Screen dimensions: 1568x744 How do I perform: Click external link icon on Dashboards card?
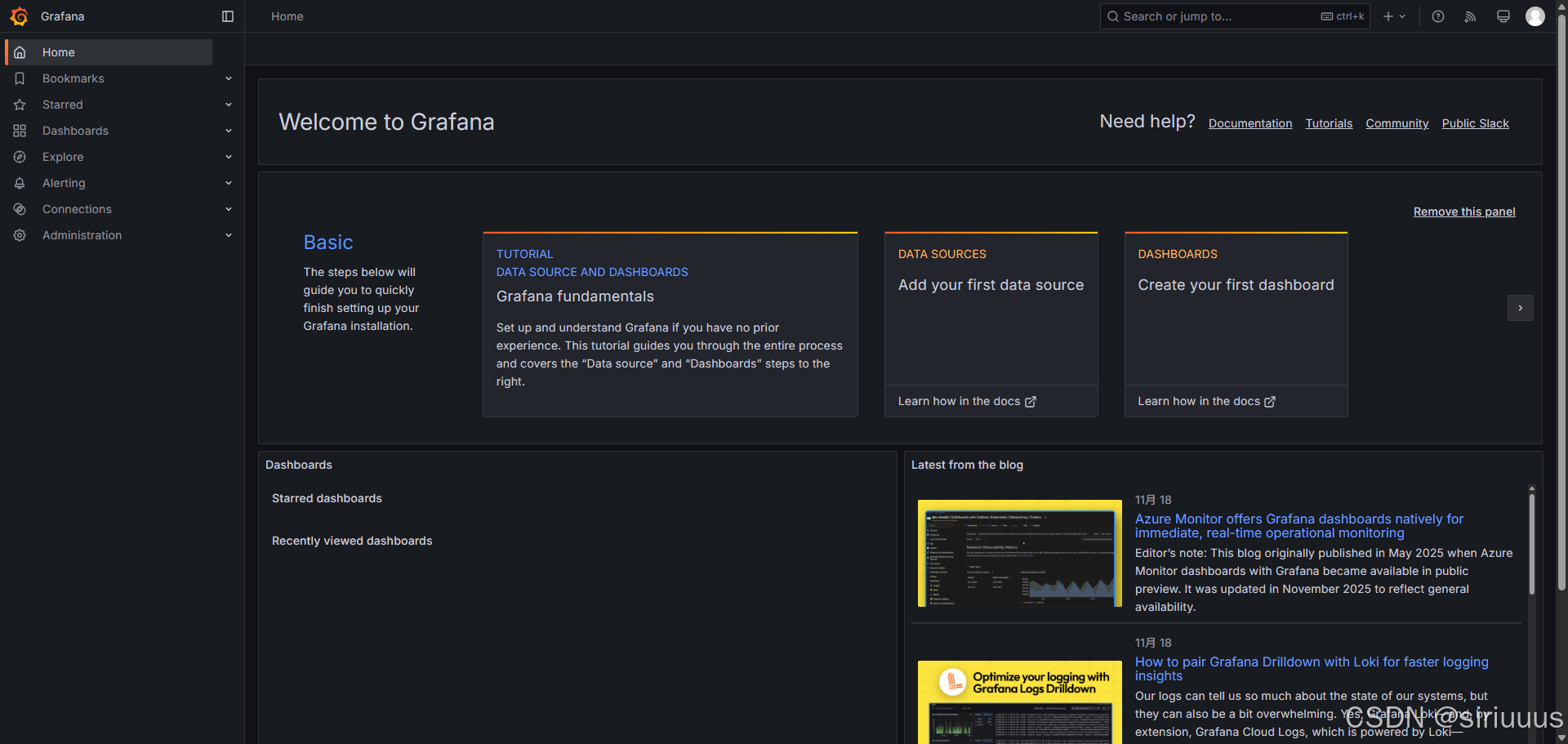pyautogui.click(x=1270, y=402)
